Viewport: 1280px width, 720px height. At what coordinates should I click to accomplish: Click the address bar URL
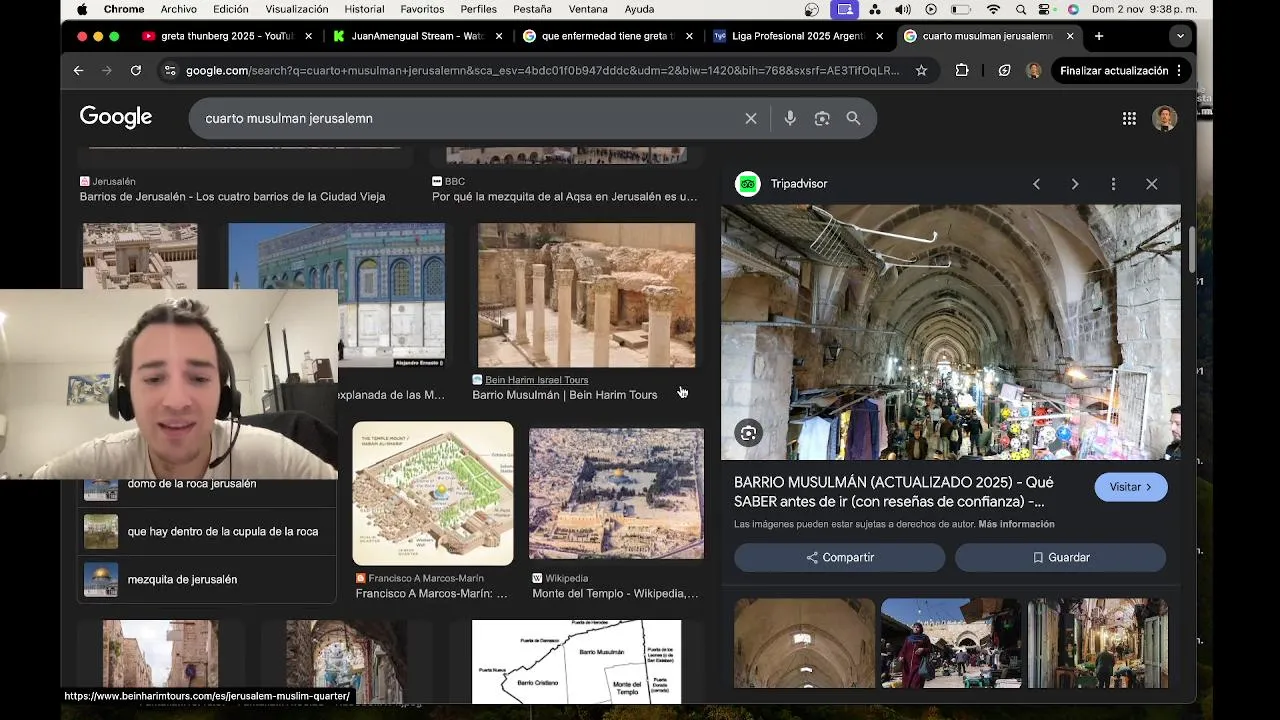click(x=542, y=71)
